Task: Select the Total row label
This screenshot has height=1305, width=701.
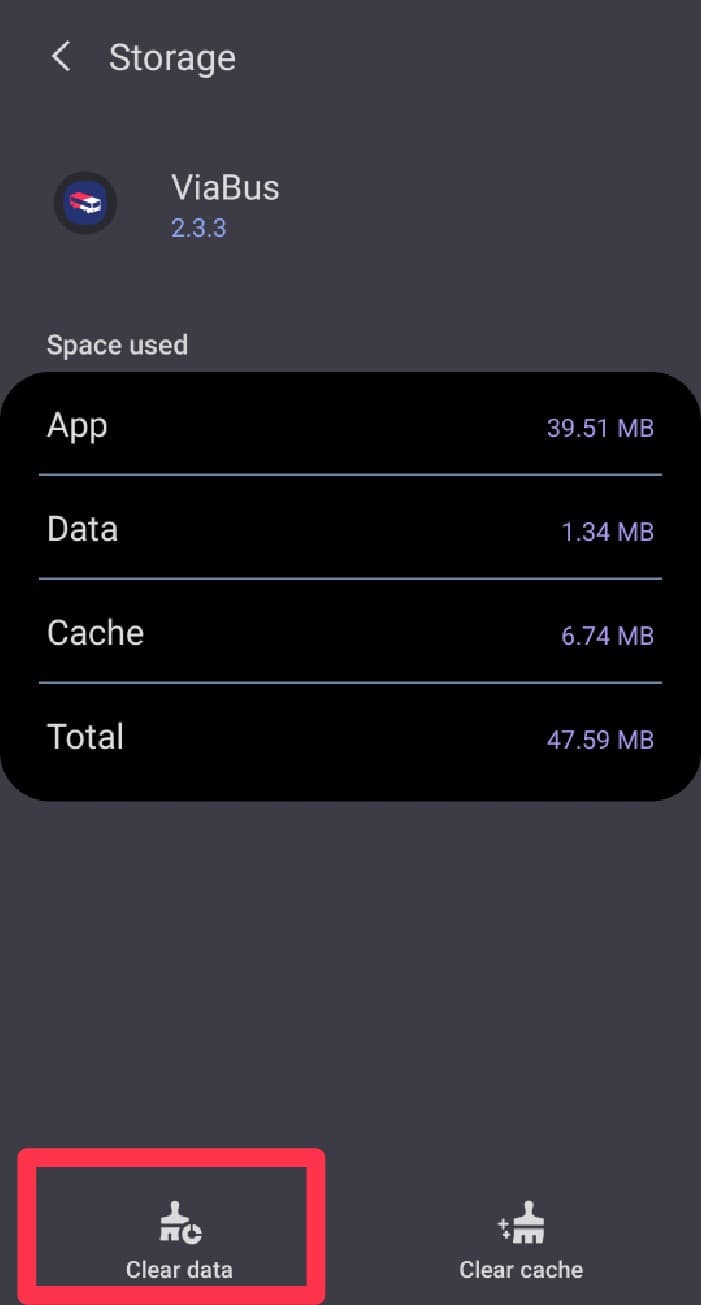Action: pos(85,736)
